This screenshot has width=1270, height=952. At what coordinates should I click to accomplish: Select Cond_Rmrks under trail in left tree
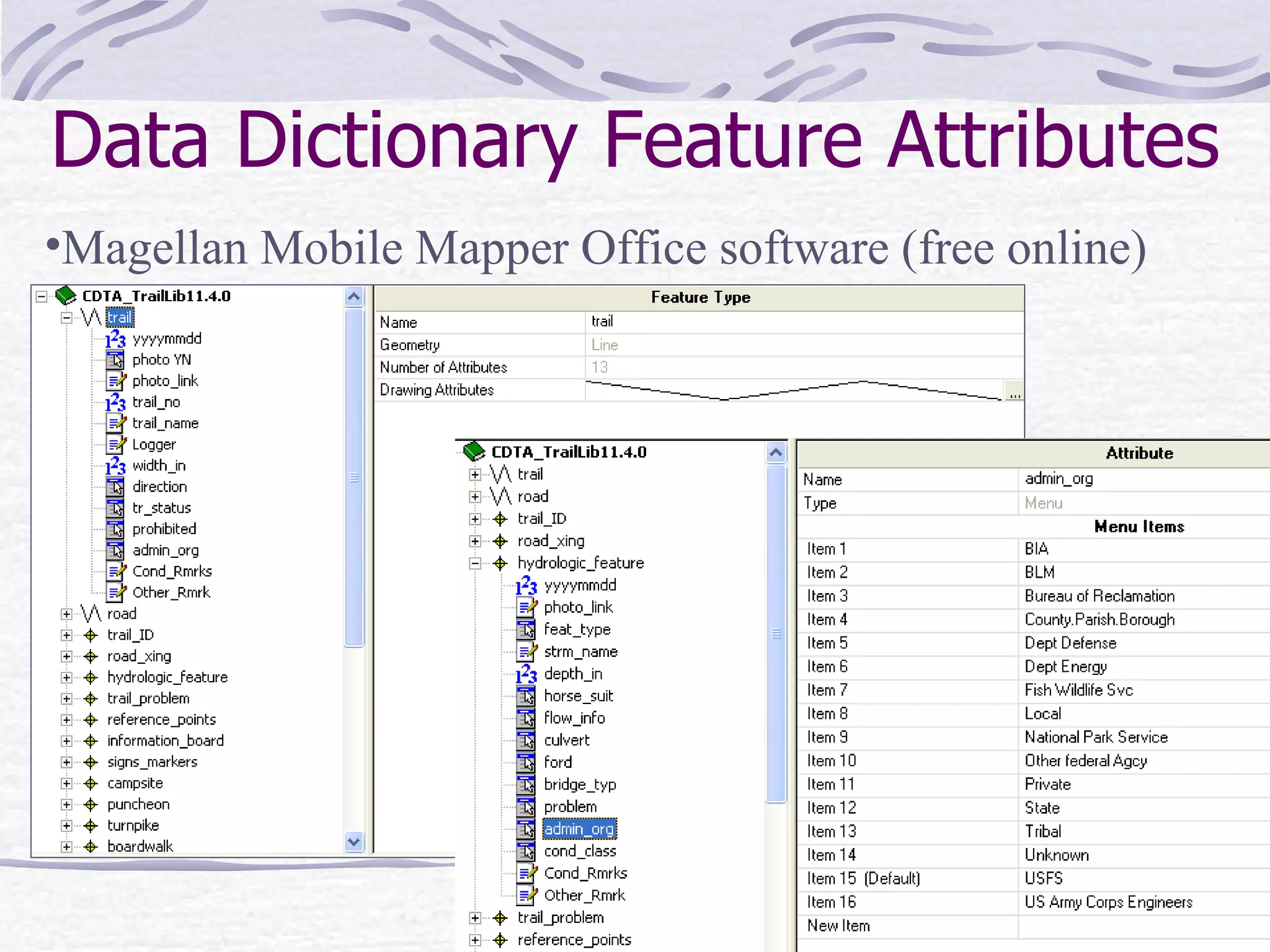point(172,571)
